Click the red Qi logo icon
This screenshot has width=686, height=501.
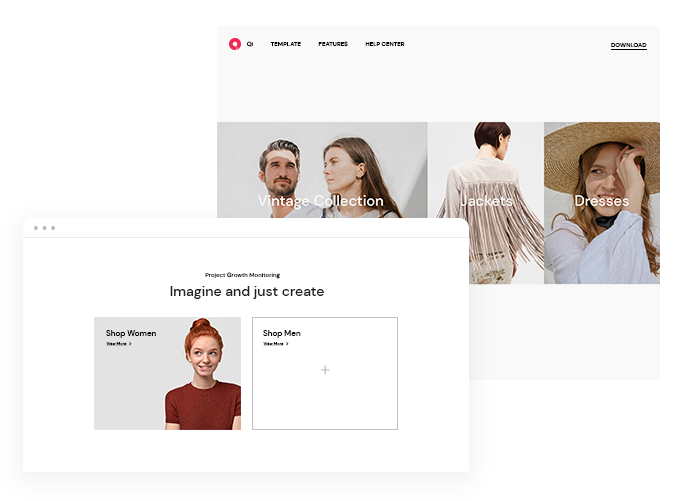pyautogui.click(x=234, y=44)
